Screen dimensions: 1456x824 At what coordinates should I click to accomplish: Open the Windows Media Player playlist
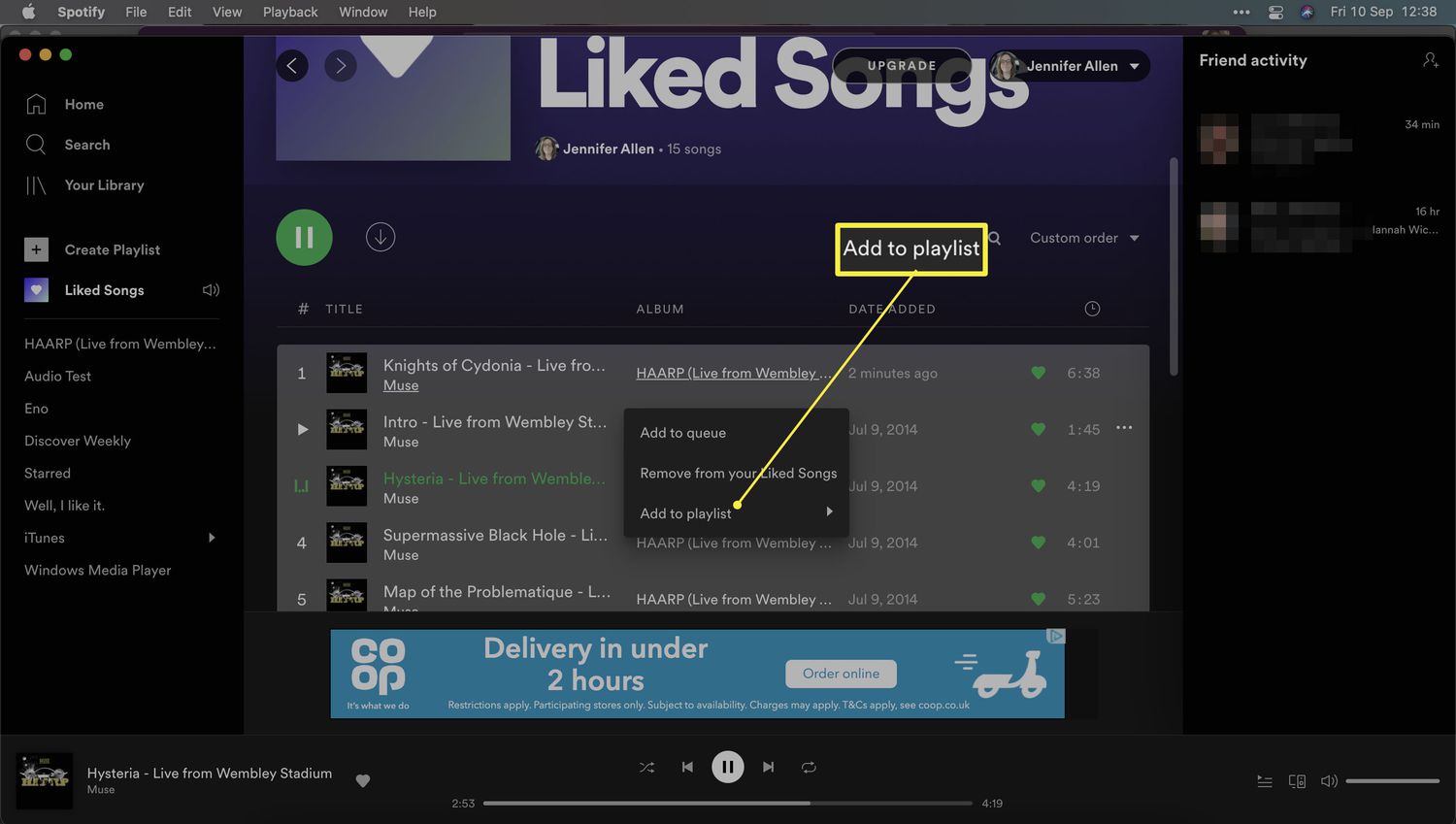click(x=97, y=570)
